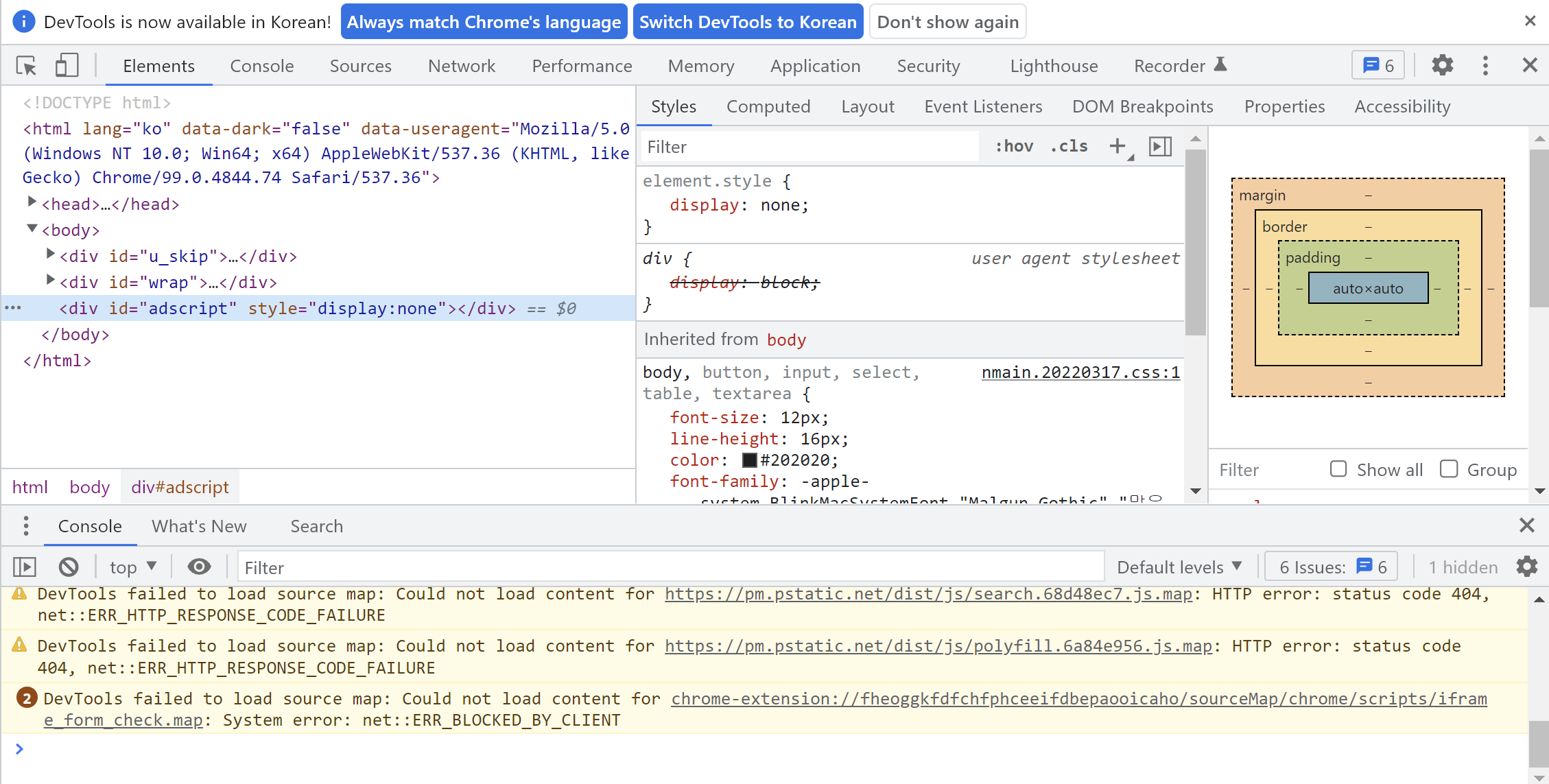The height and width of the screenshot is (784, 1549).
Task: Open the Computed styles tab
Action: [x=768, y=106]
